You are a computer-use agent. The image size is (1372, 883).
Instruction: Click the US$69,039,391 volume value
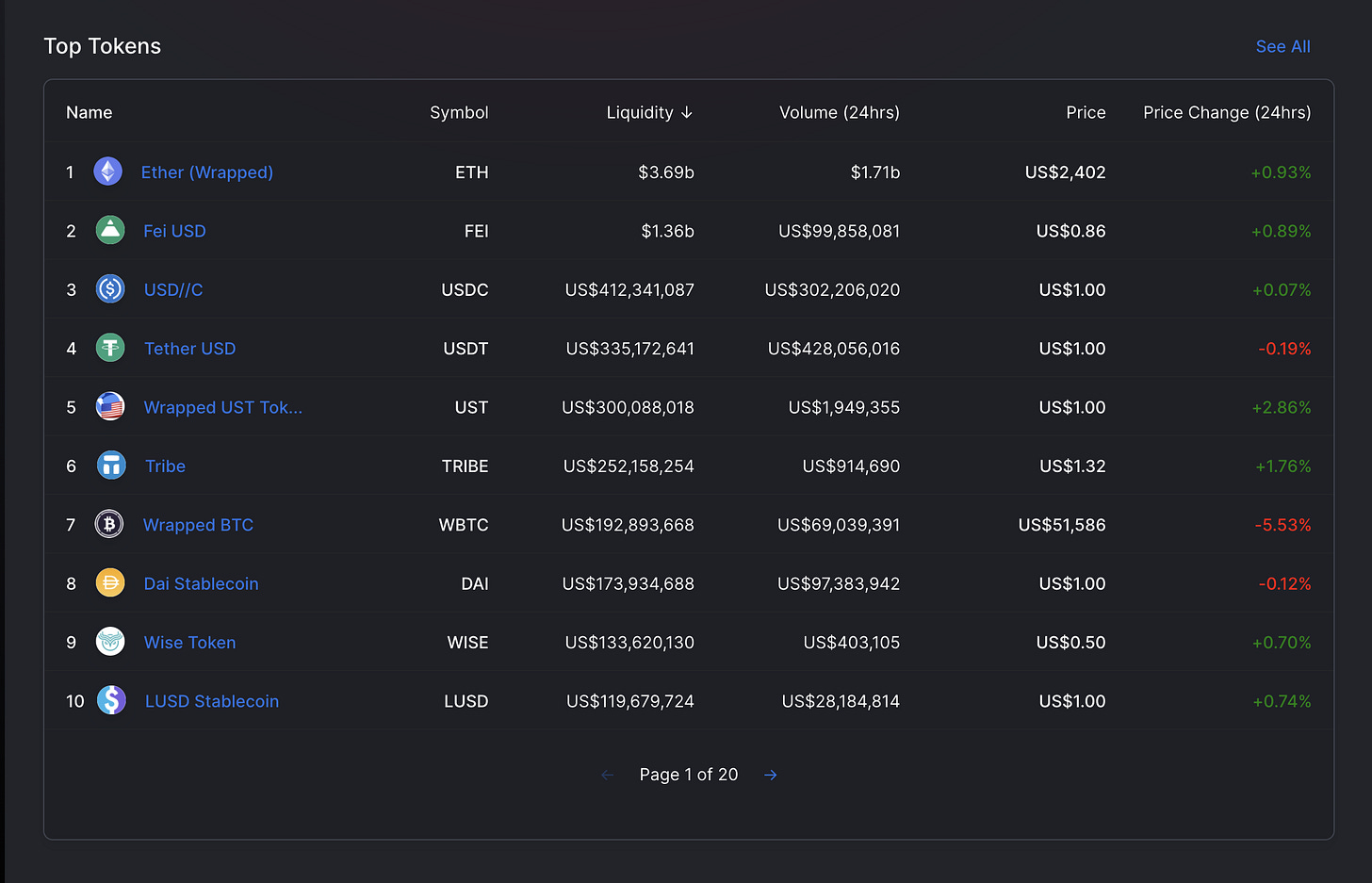[839, 525]
